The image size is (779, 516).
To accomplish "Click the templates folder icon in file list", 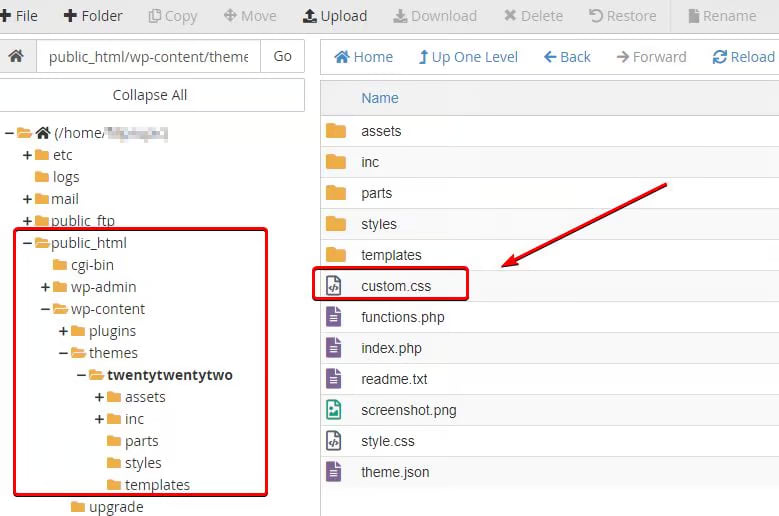I will click(336, 255).
